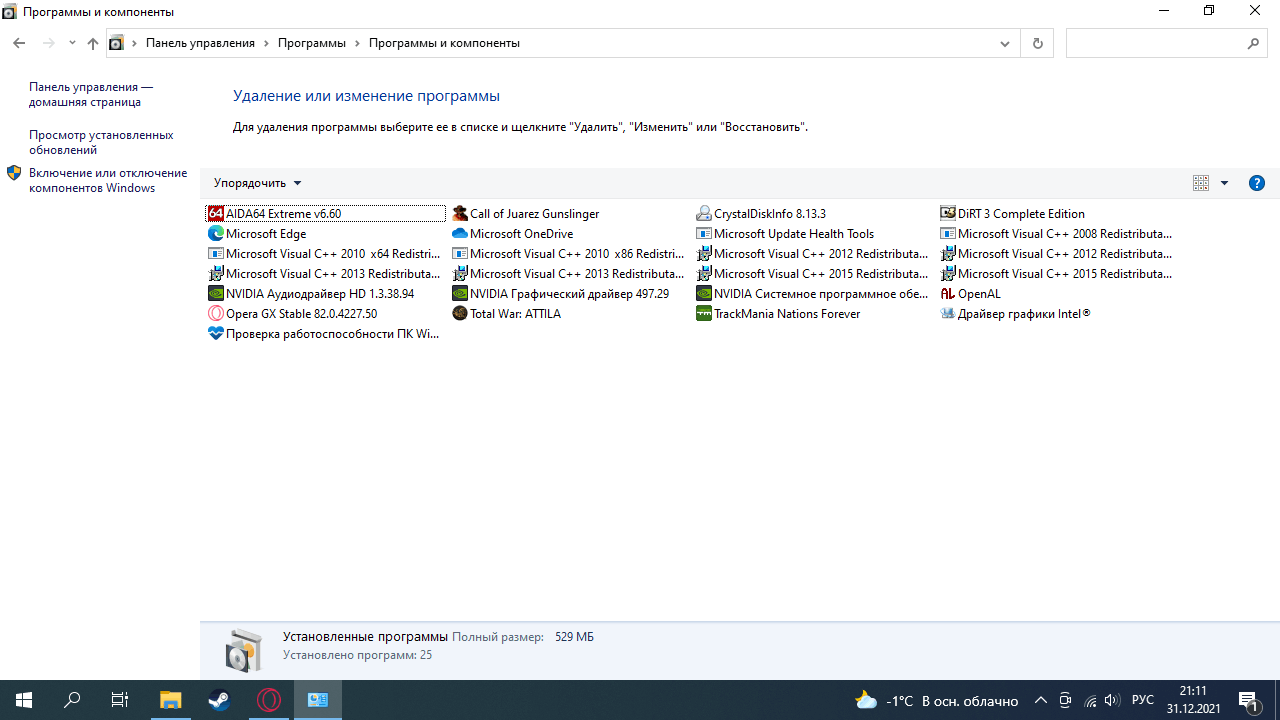Open Панель управления — домашняя страница link

tap(91, 95)
